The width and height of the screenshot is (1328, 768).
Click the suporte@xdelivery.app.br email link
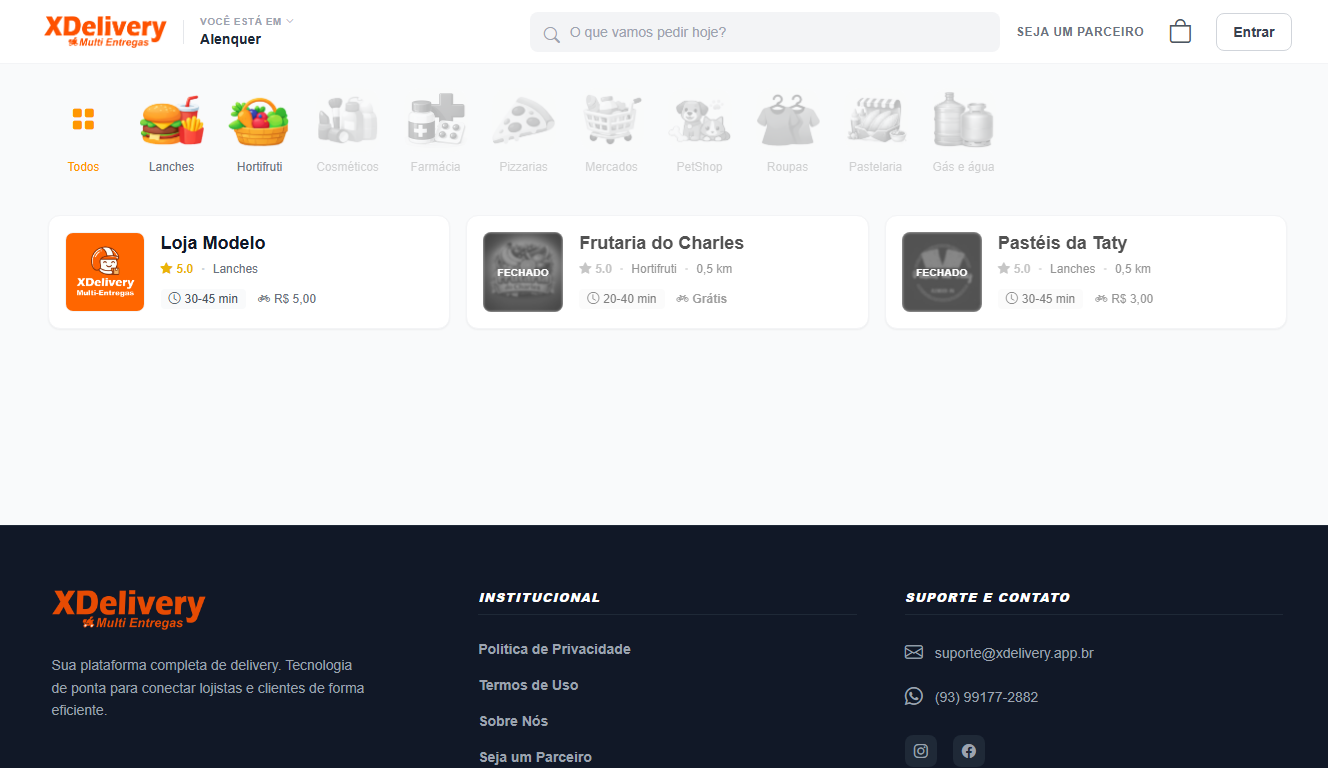point(1013,653)
